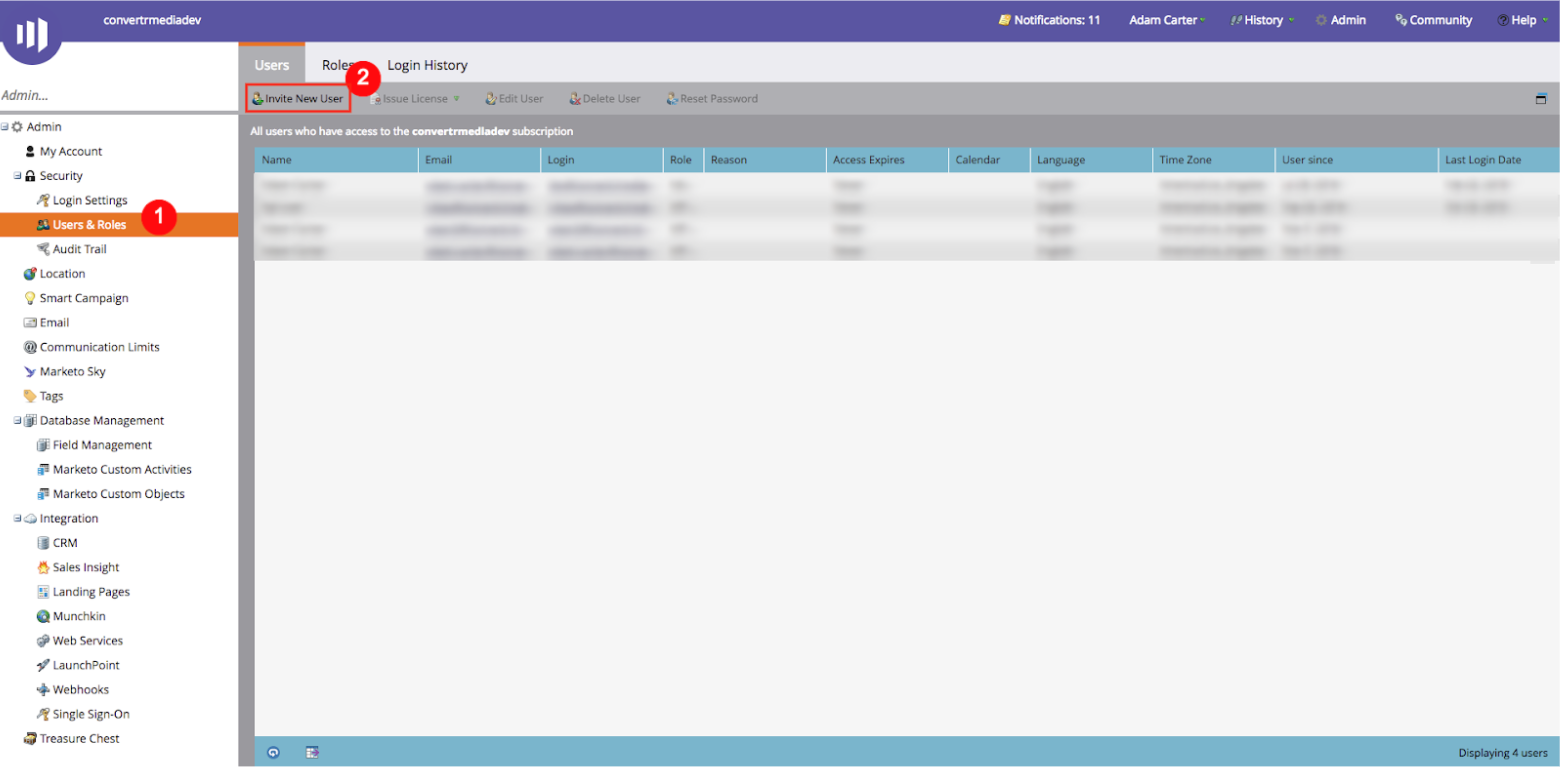1560x770 pixels.
Task: Open Communication Limits
Action: click(91, 347)
